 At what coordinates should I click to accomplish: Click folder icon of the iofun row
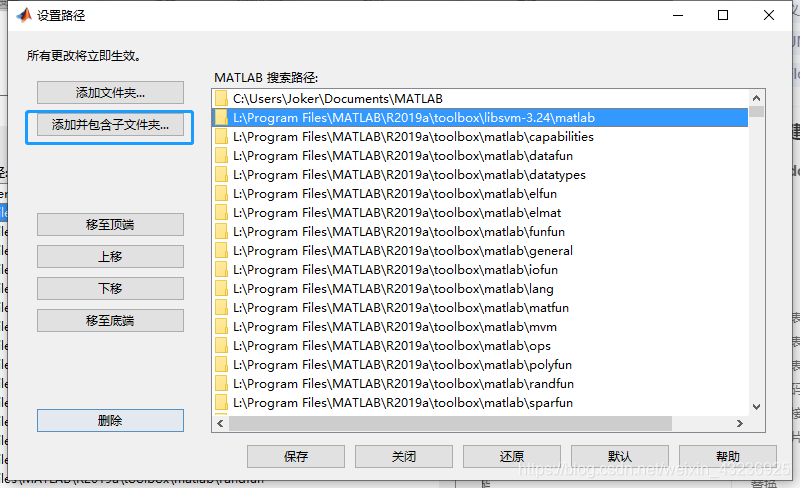point(221,270)
